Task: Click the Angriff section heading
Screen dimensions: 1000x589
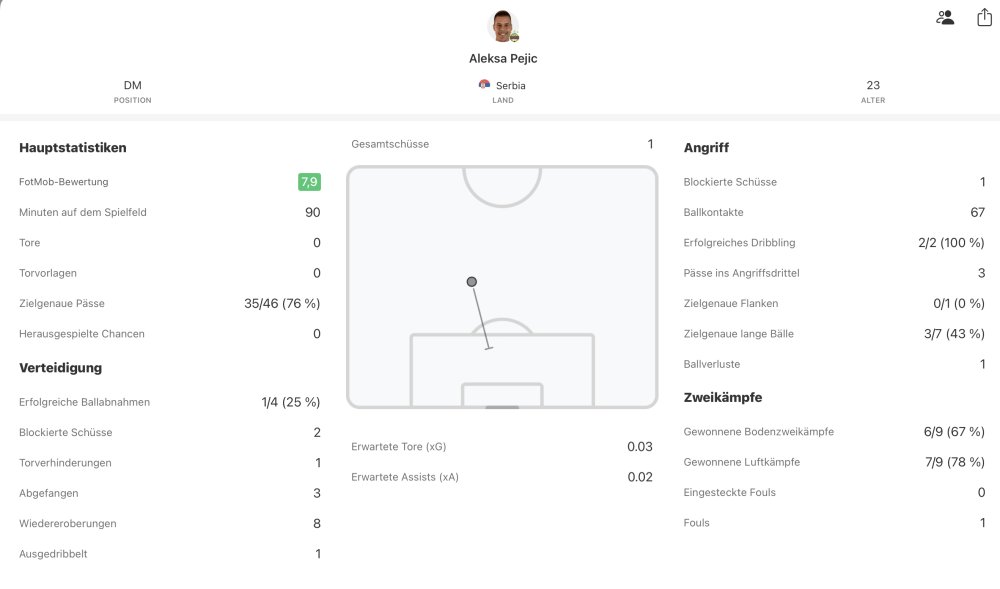Action: pyautogui.click(x=706, y=148)
